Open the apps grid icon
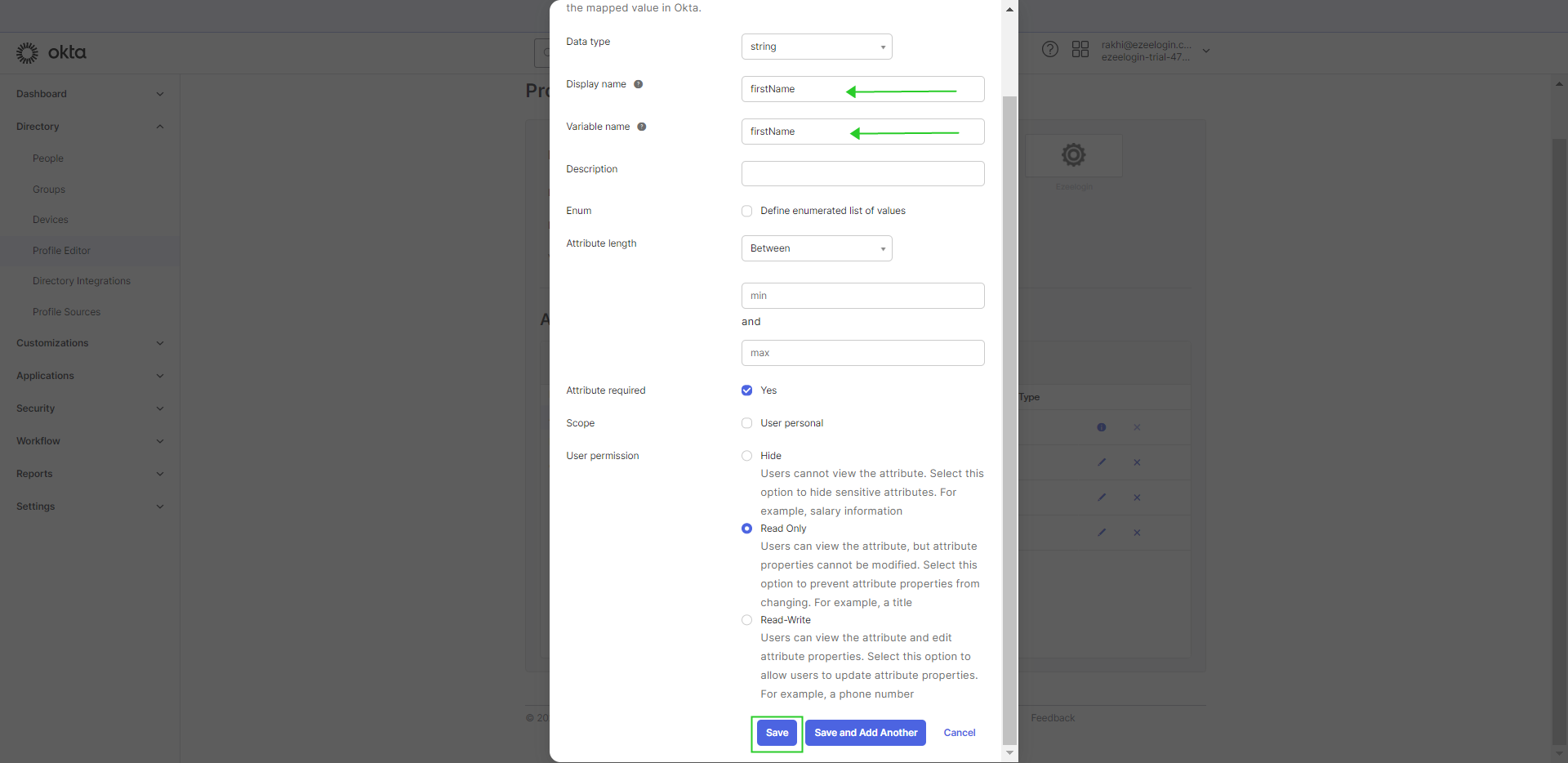The image size is (1568, 763). tap(1080, 49)
